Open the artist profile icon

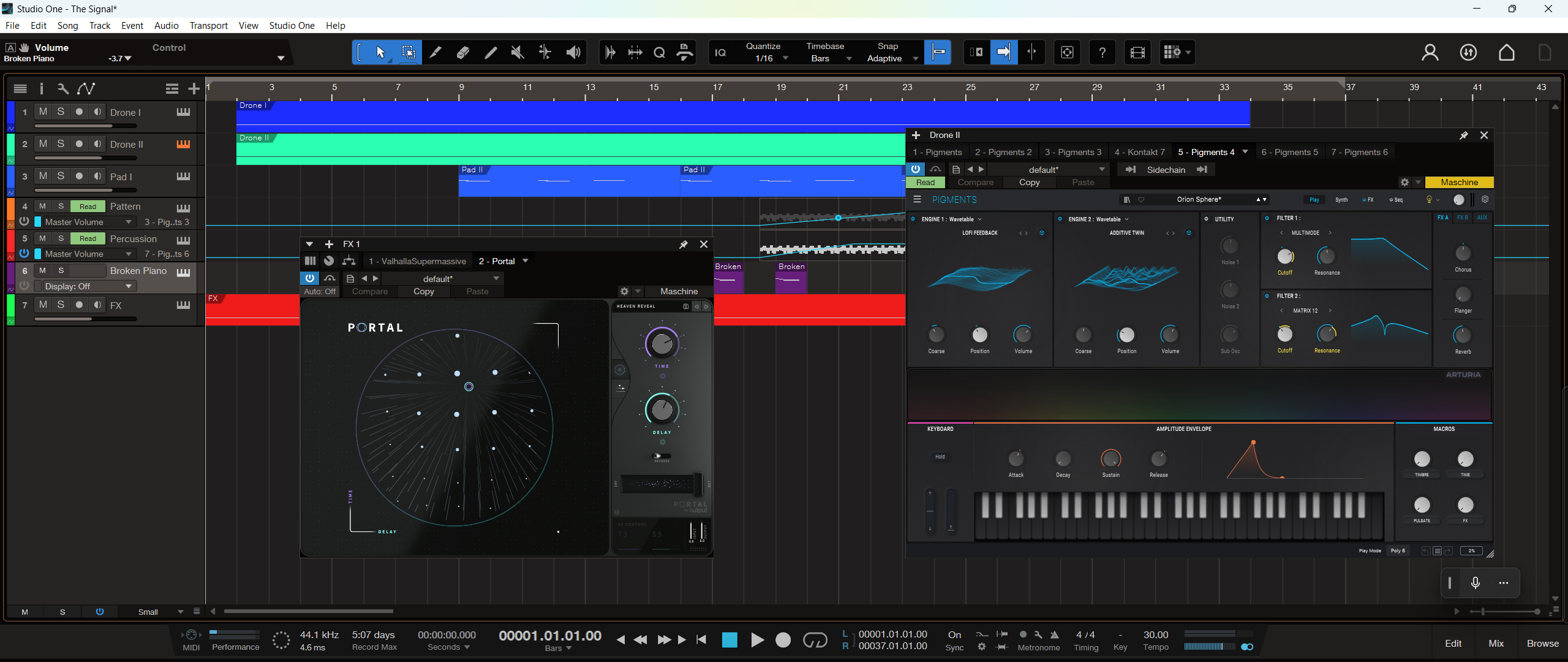(1430, 53)
